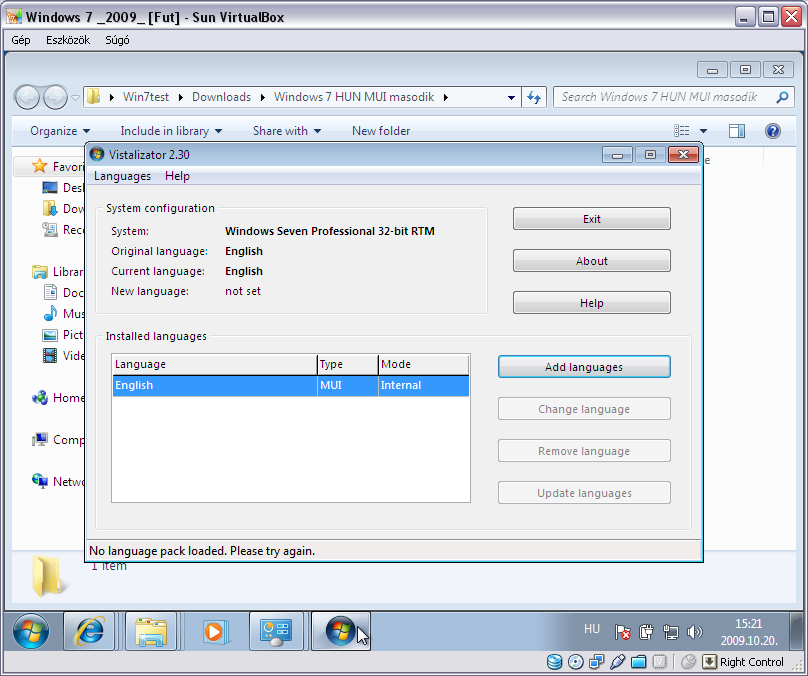Click the HU language indicator
808x676 pixels.
click(x=592, y=629)
